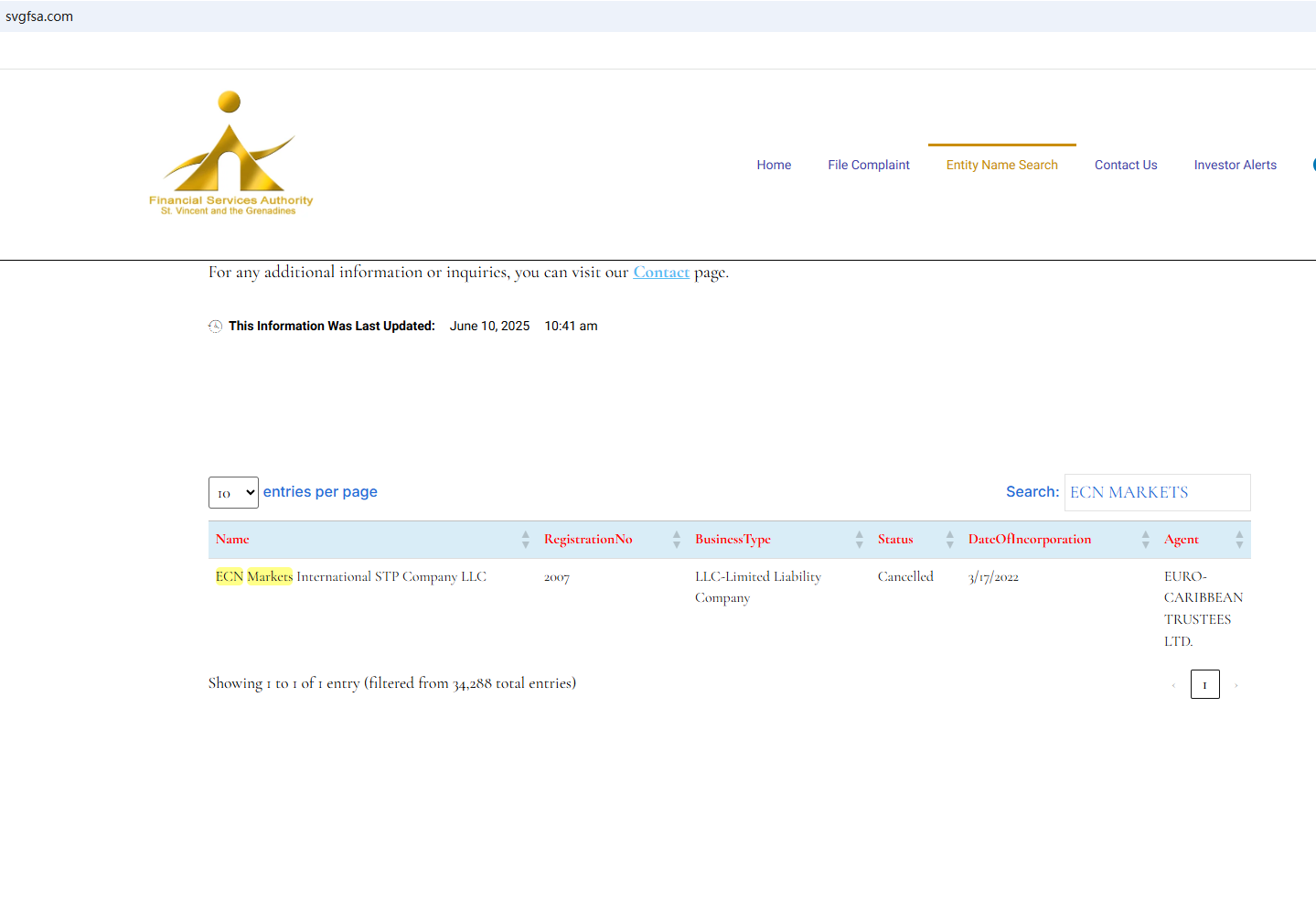The image size is (1316, 901).
Task: Select the Entity Name Search tab
Action: (x=1001, y=165)
